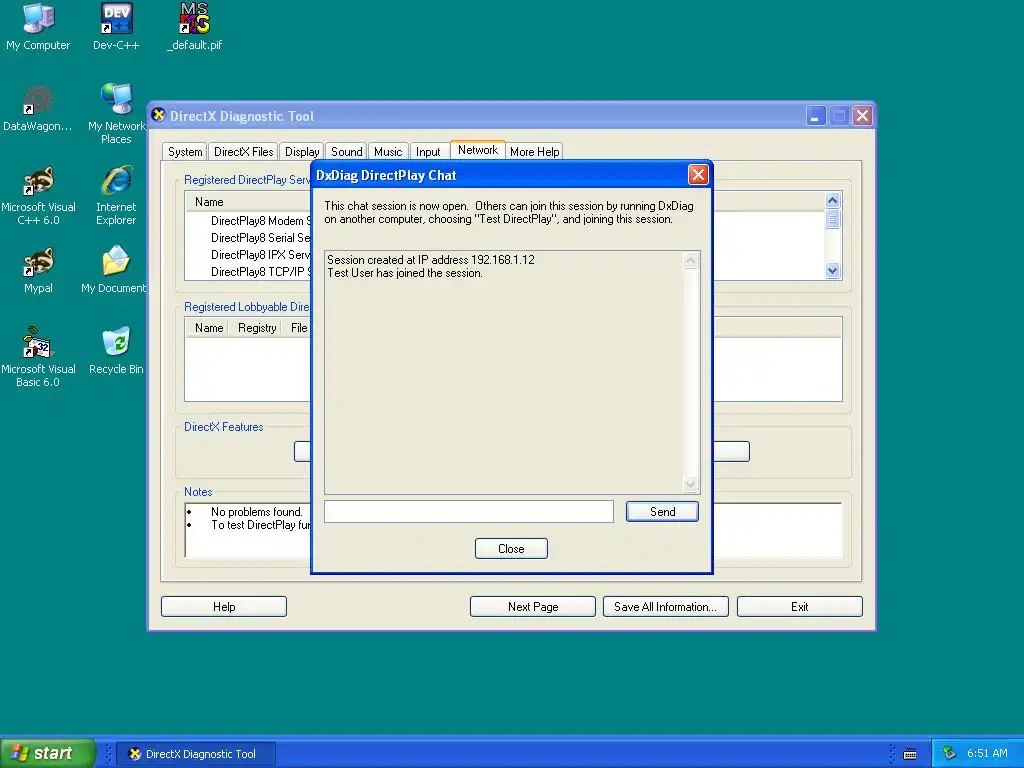Image resolution: width=1024 pixels, height=768 pixels.
Task: Launch Microsoft Visual C++ 6.0 shortcut
Action: pyautogui.click(x=38, y=195)
